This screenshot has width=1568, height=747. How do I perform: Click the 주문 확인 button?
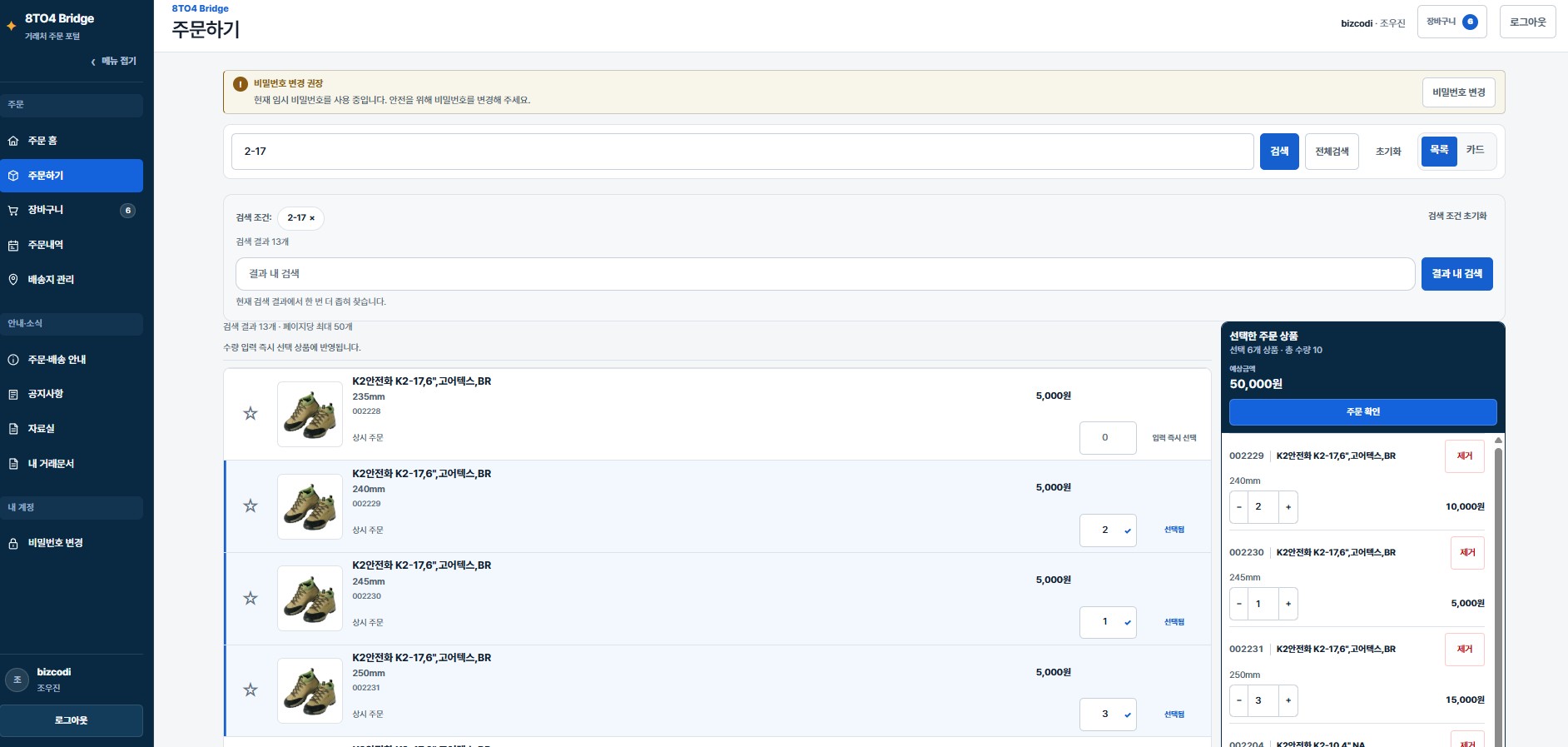[x=1363, y=412]
